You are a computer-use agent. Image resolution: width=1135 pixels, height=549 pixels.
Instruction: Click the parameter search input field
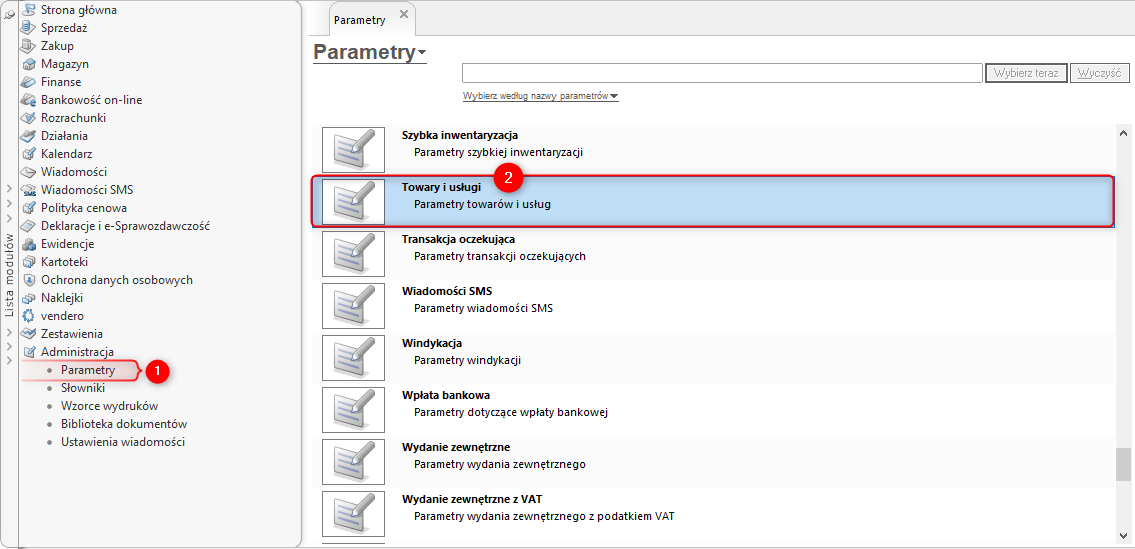click(x=721, y=73)
